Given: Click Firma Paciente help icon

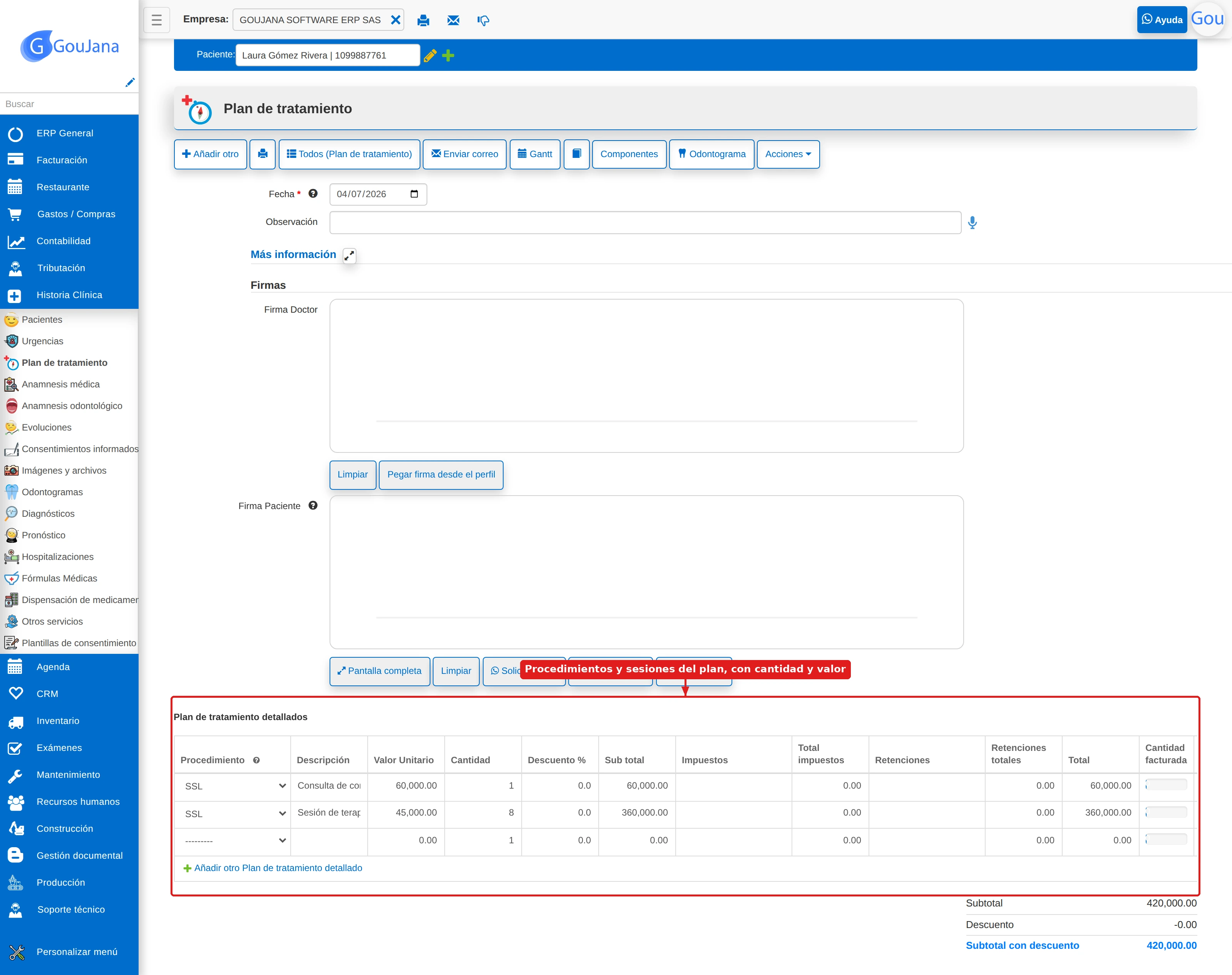Looking at the screenshot, I should pos(313,505).
